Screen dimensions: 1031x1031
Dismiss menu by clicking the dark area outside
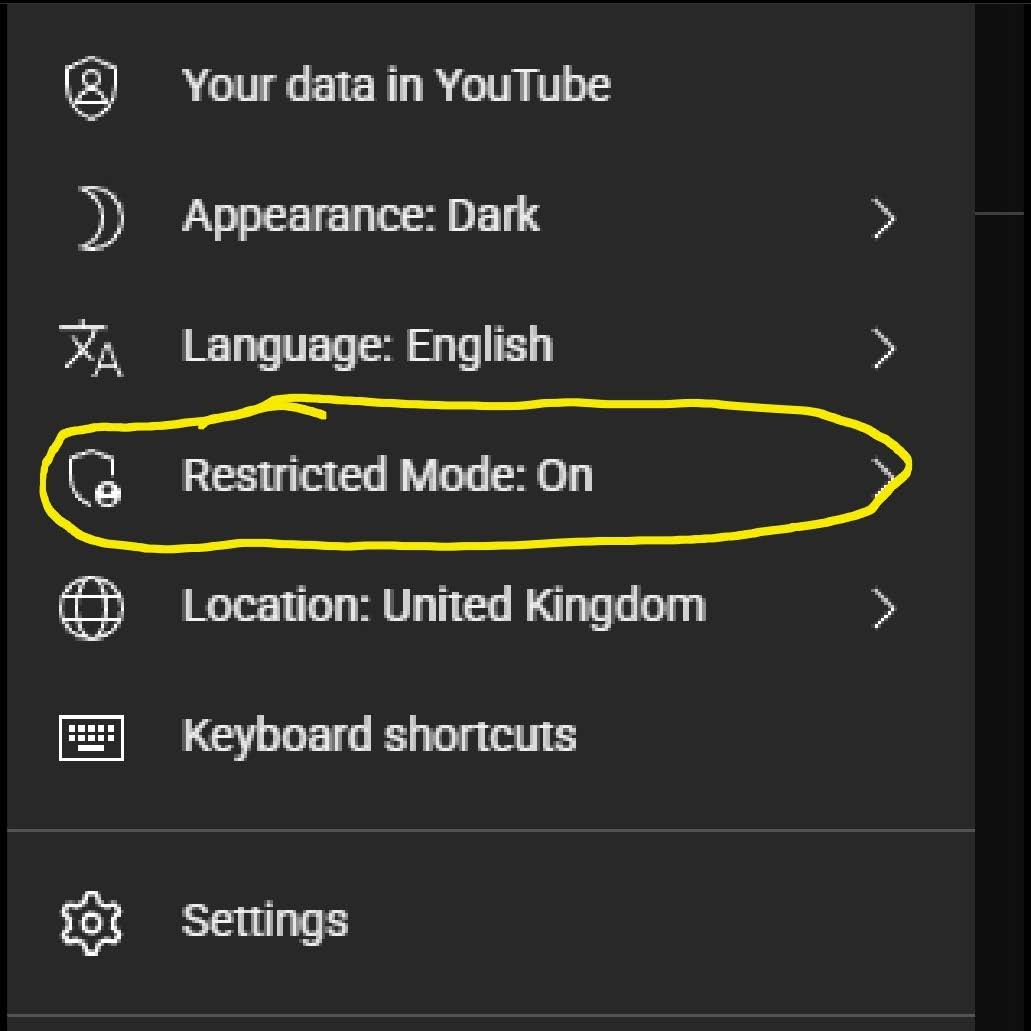(x=1002, y=600)
